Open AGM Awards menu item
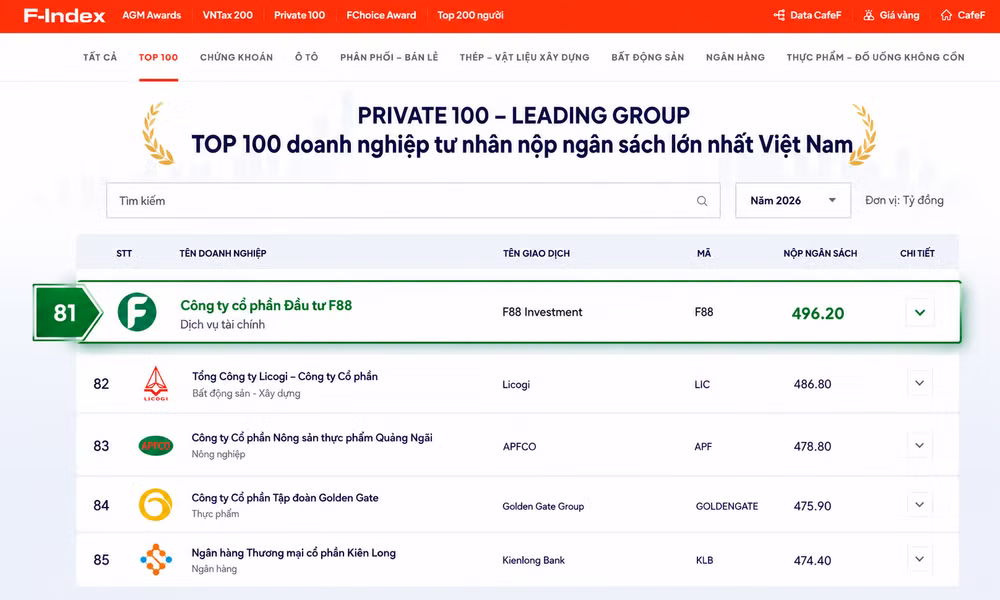 (152, 15)
